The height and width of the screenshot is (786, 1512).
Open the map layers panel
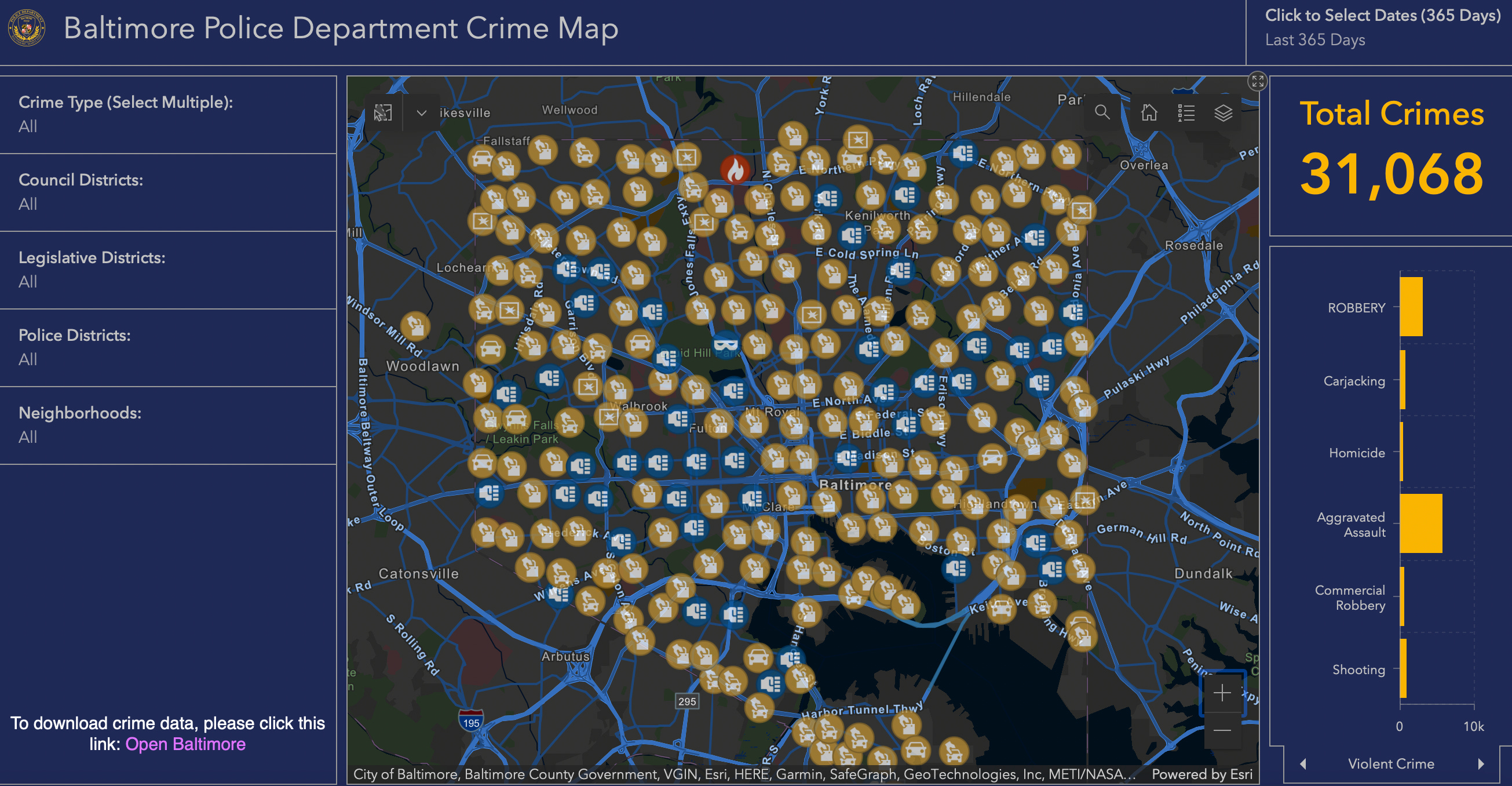[1224, 112]
